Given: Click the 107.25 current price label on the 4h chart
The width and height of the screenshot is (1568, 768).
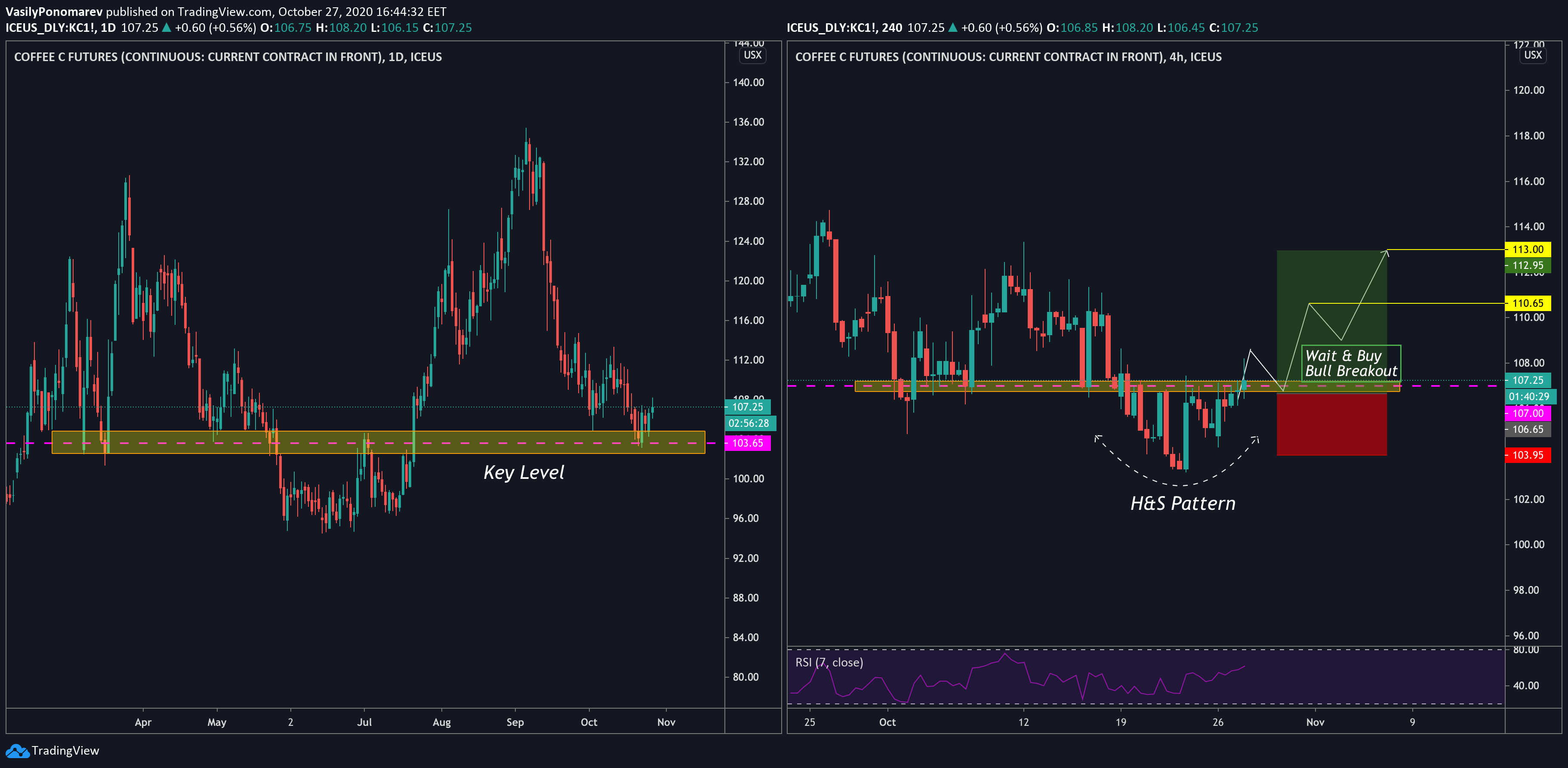Looking at the screenshot, I should (x=1528, y=381).
